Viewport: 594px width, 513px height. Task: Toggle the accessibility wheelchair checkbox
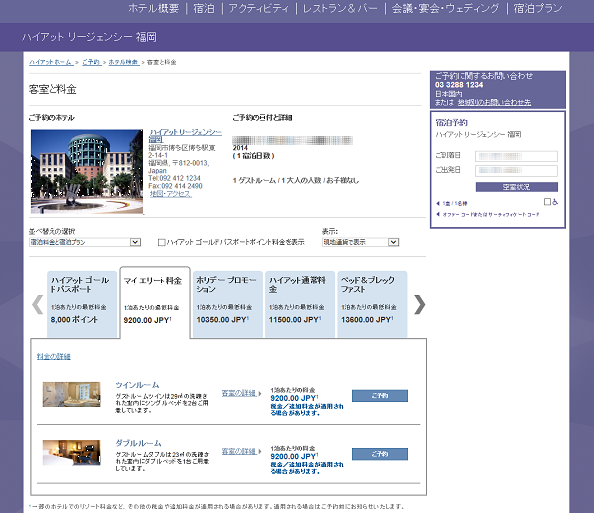pos(547,202)
